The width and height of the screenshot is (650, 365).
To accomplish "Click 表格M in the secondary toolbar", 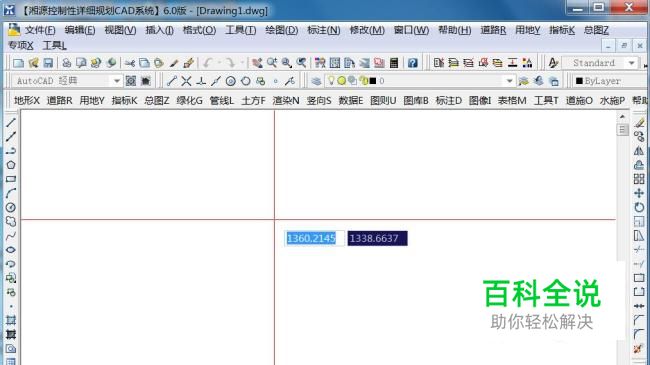I will tap(512, 100).
